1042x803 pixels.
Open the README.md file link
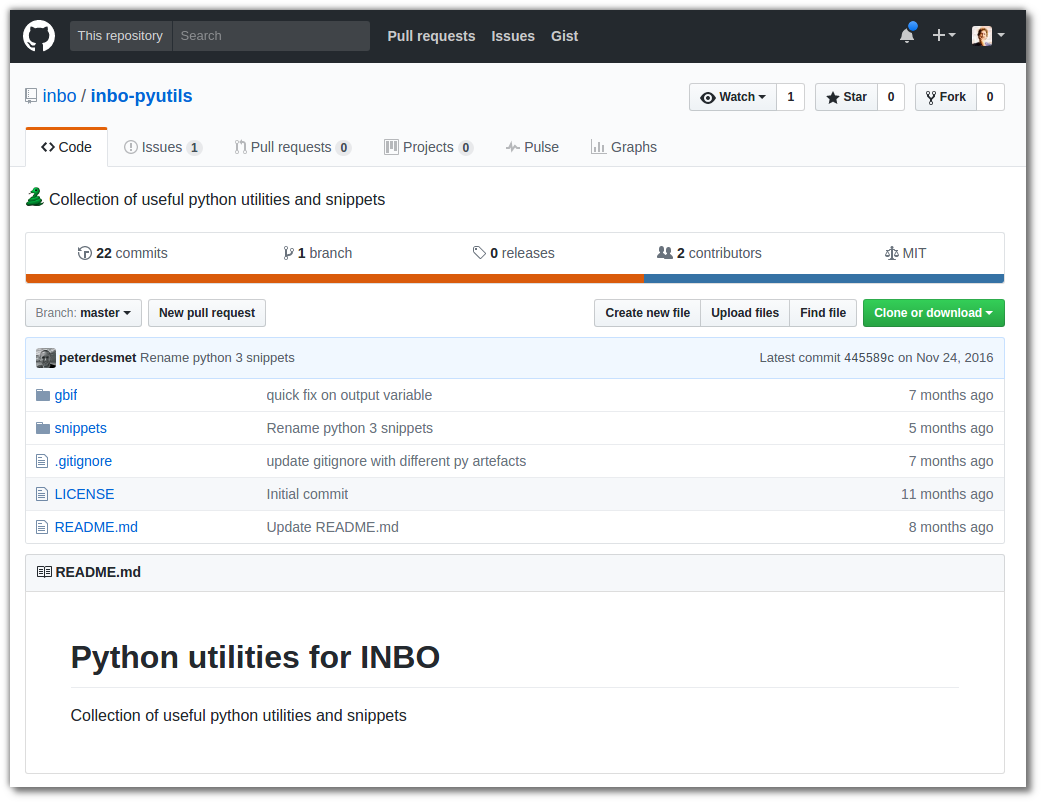click(96, 527)
